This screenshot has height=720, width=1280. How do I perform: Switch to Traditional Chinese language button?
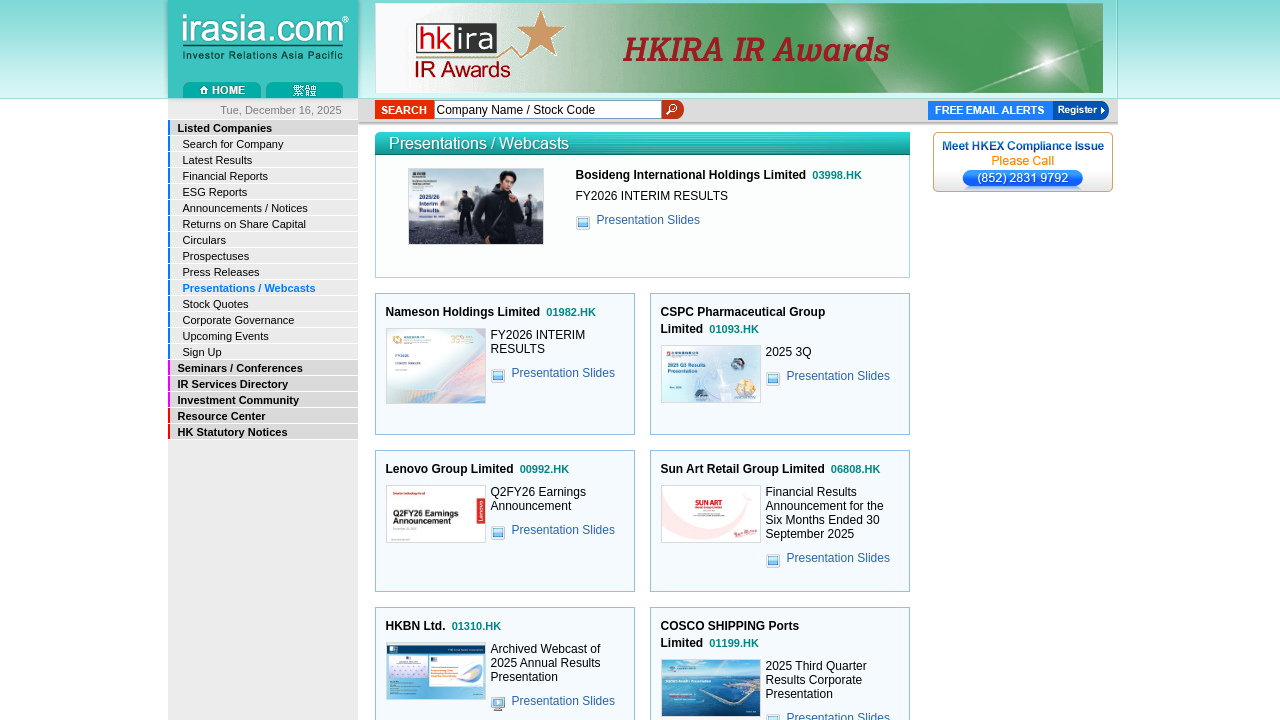click(x=304, y=90)
